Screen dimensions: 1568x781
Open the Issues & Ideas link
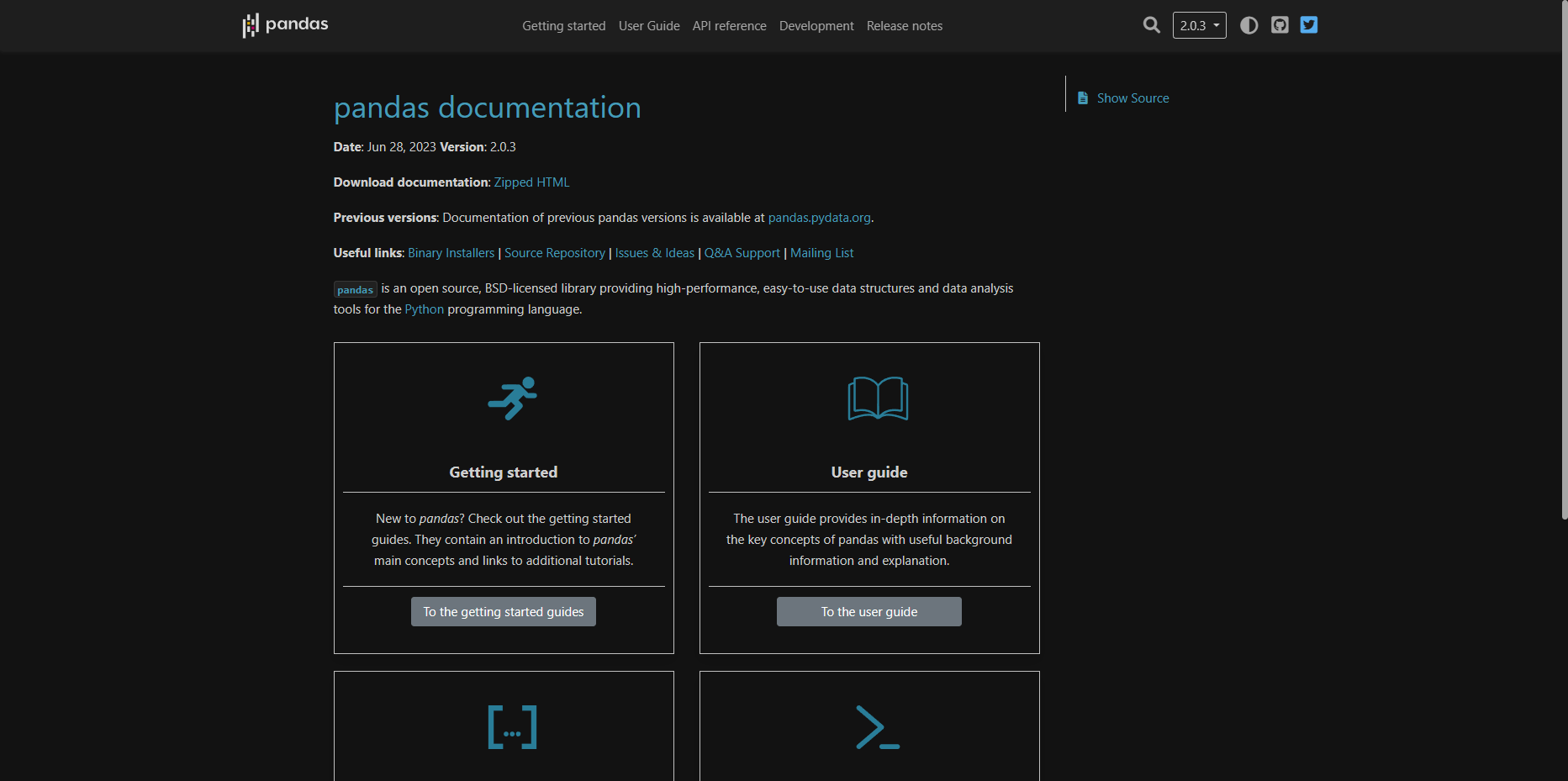pos(655,253)
